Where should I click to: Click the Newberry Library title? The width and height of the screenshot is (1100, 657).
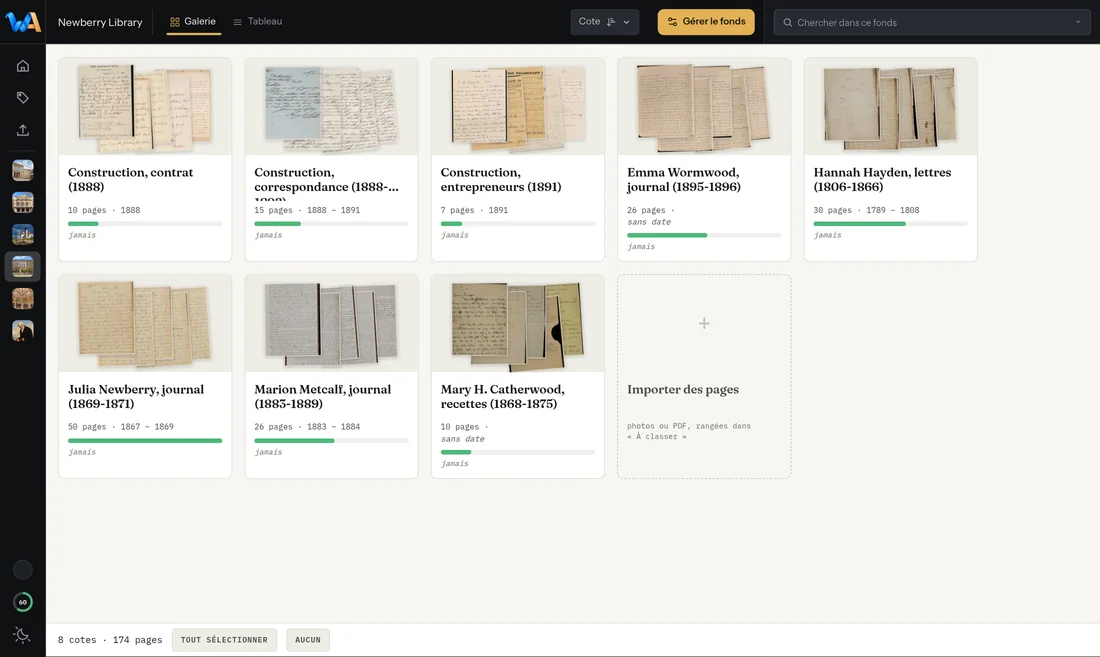[100, 22]
